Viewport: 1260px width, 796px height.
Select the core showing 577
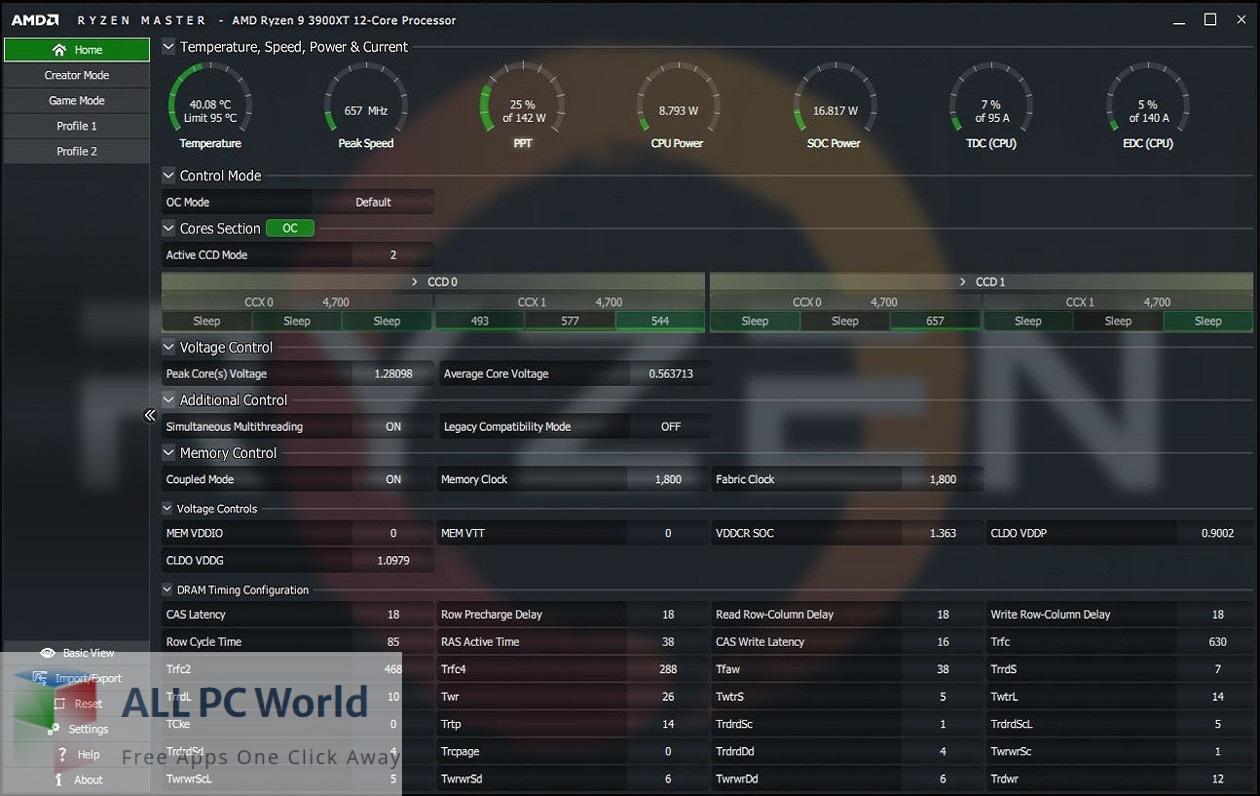570,321
